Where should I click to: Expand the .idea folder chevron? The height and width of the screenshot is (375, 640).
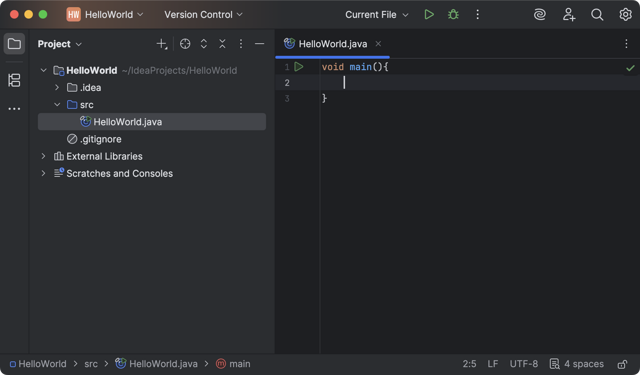pyautogui.click(x=57, y=87)
